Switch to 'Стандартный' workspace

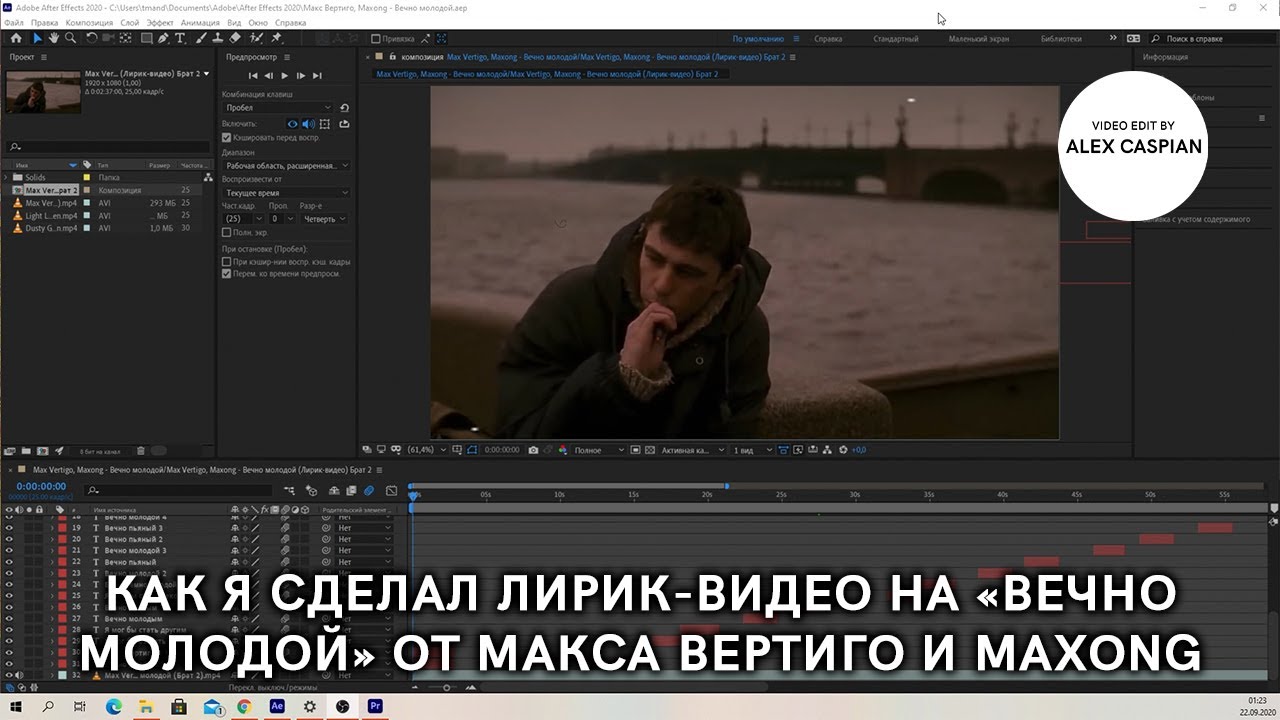point(895,39)
